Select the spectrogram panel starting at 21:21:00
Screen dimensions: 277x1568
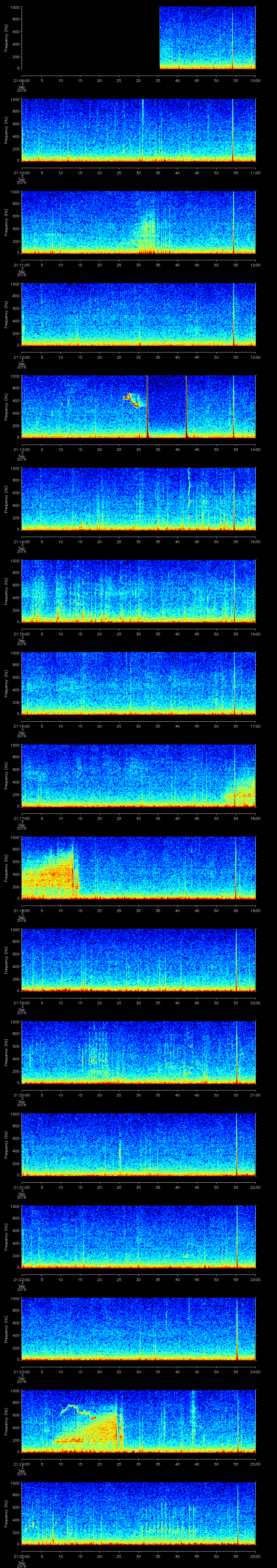139,1144
